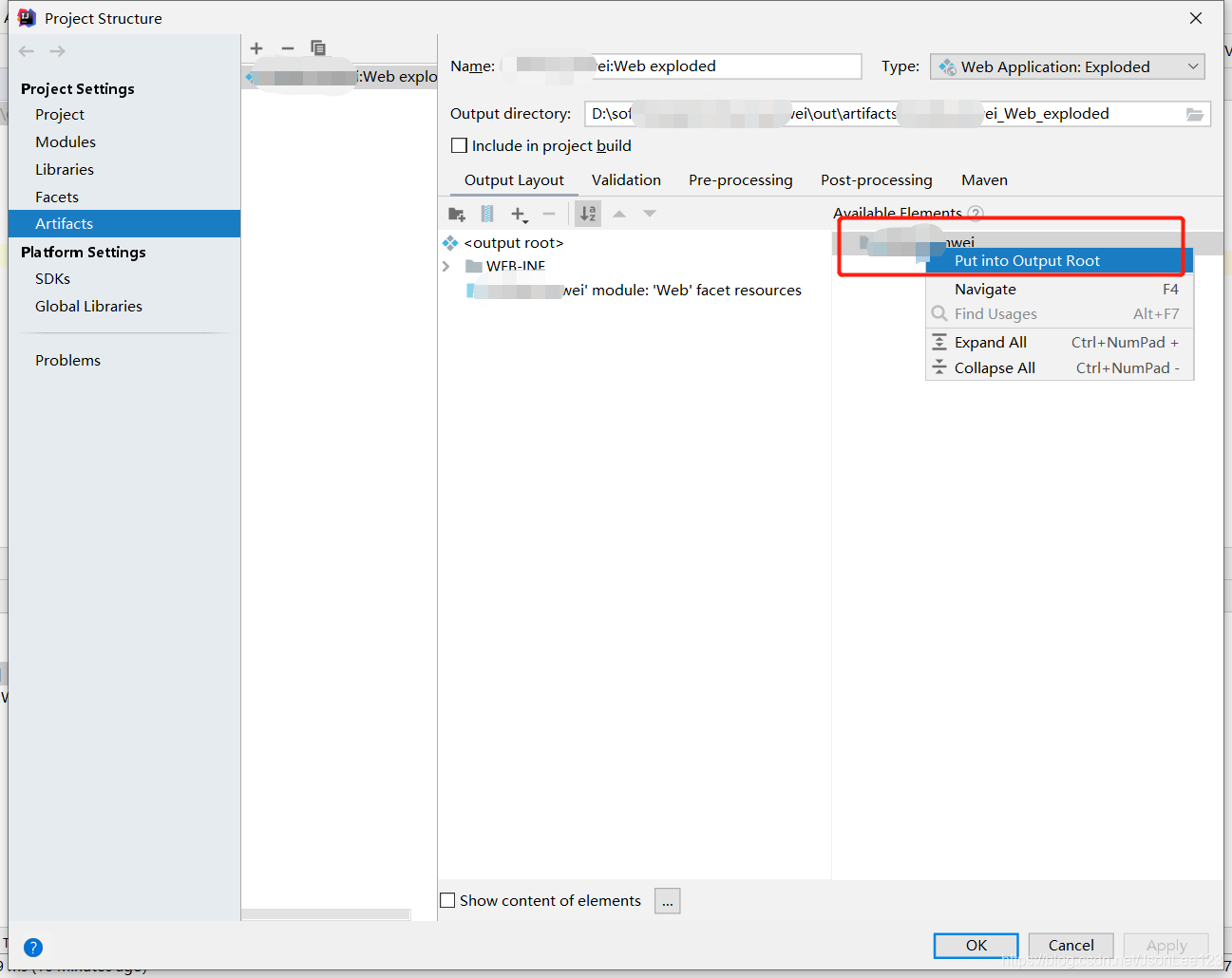Remove selected artifact with minus icon
This screenshot has height=978, width=1232.
tap(288, 47)
